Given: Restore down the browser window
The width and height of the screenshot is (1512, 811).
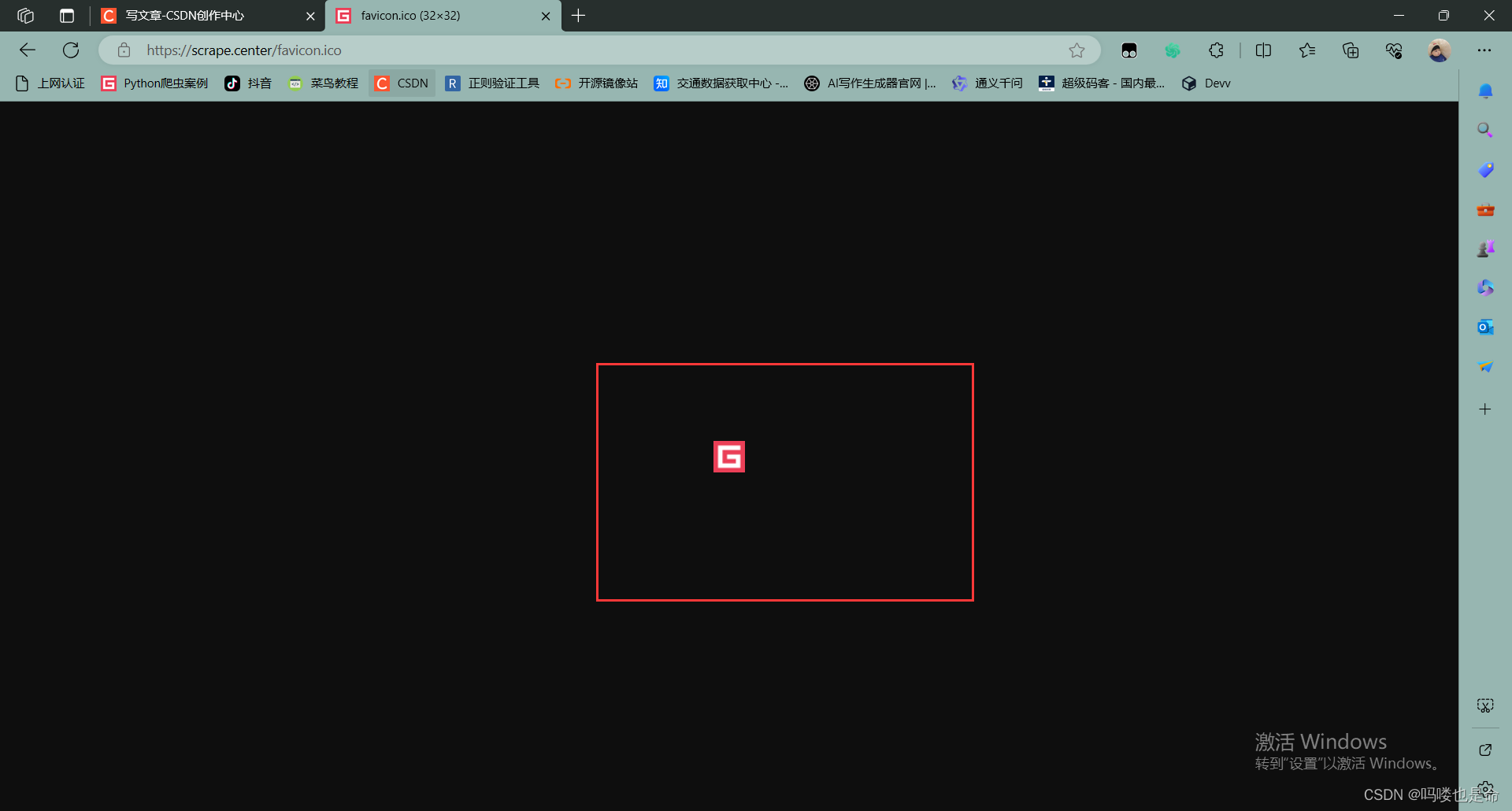Looking at the screenshot, I should pyautogui.click(x=1443, y=16).
